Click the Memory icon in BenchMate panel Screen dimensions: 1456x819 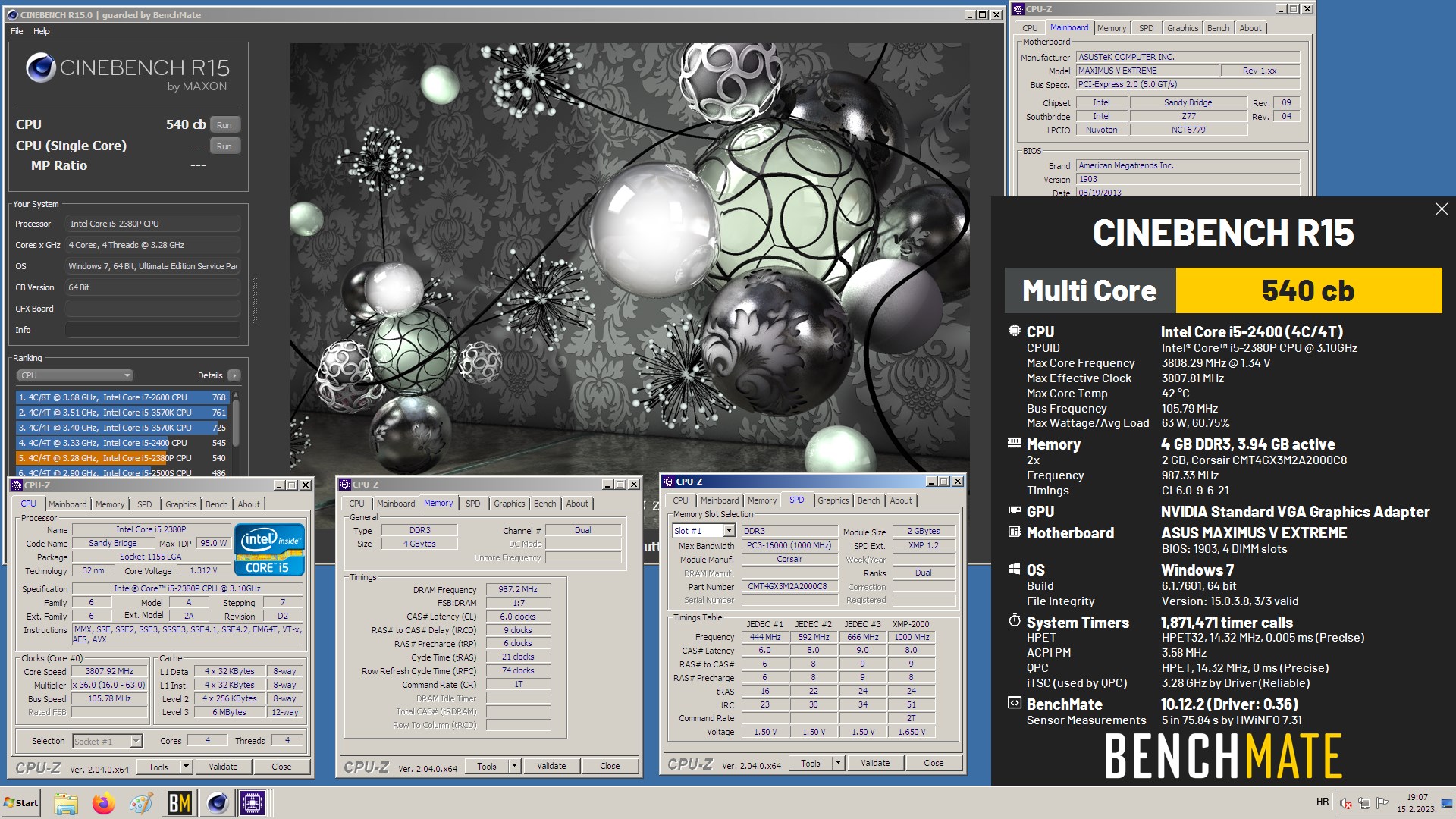pos(1015,444)
